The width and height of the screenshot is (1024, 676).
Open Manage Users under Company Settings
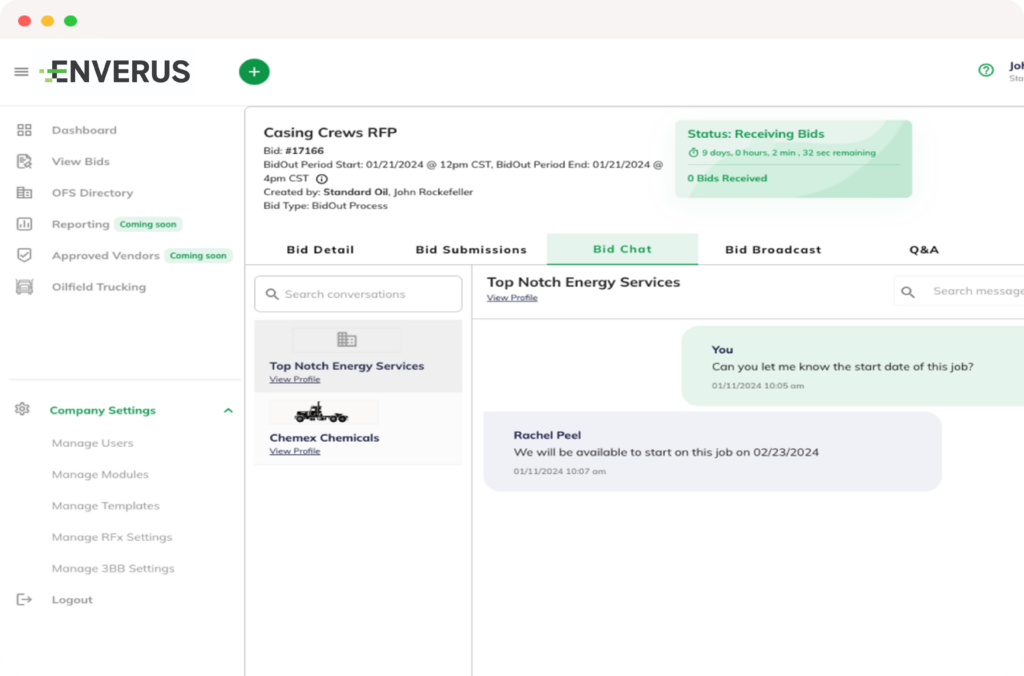(x=92, y=443)
